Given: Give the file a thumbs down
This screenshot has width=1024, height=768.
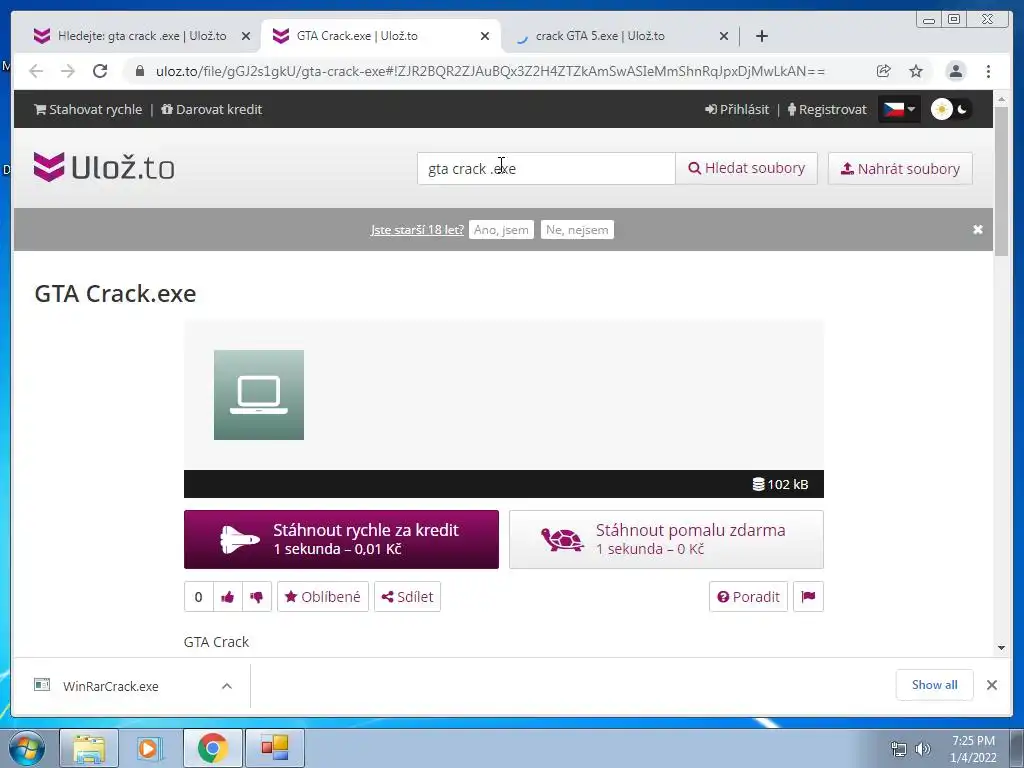Looking at the screenshot, I should click(257, 597).
